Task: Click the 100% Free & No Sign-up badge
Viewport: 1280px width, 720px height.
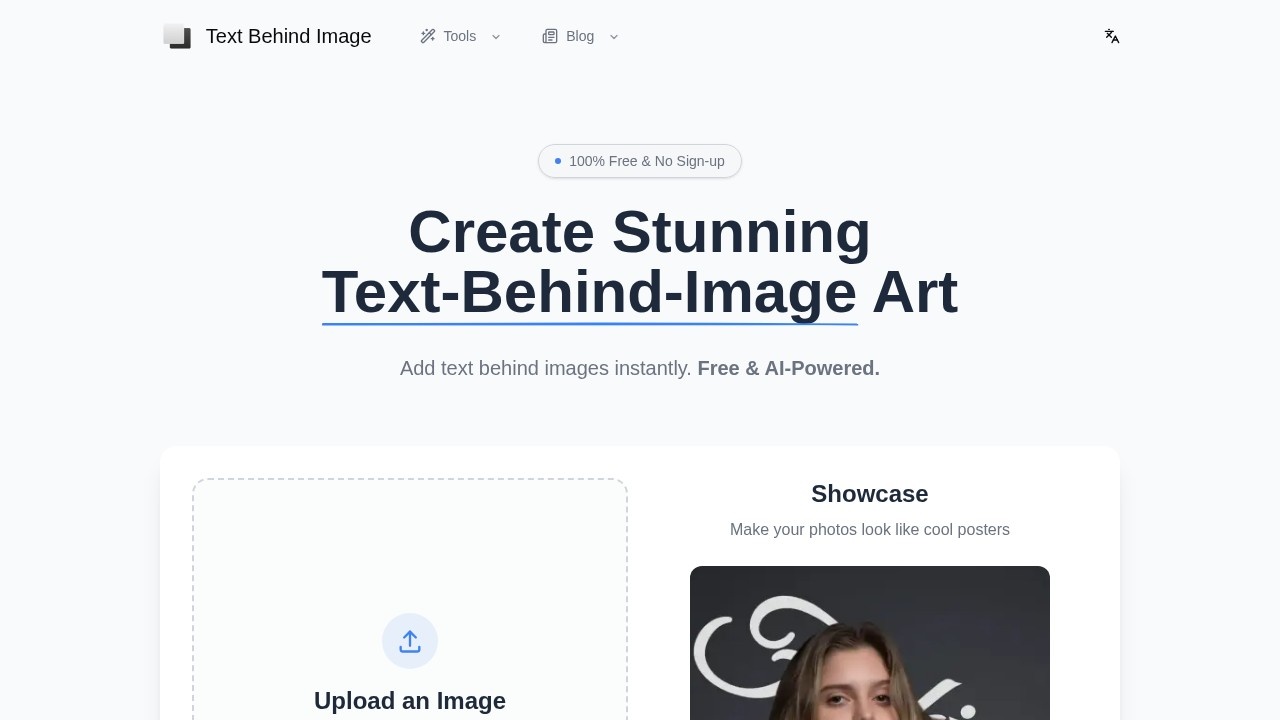Action: point(640,161)
